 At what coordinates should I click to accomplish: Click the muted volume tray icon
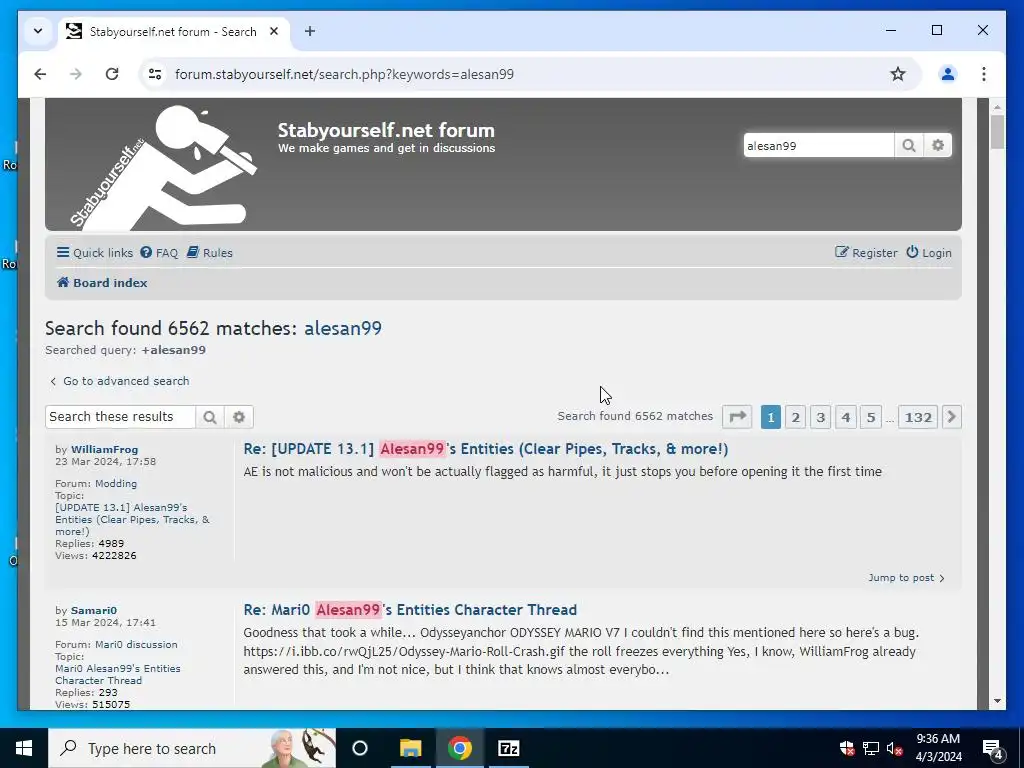tap(895, 748)
